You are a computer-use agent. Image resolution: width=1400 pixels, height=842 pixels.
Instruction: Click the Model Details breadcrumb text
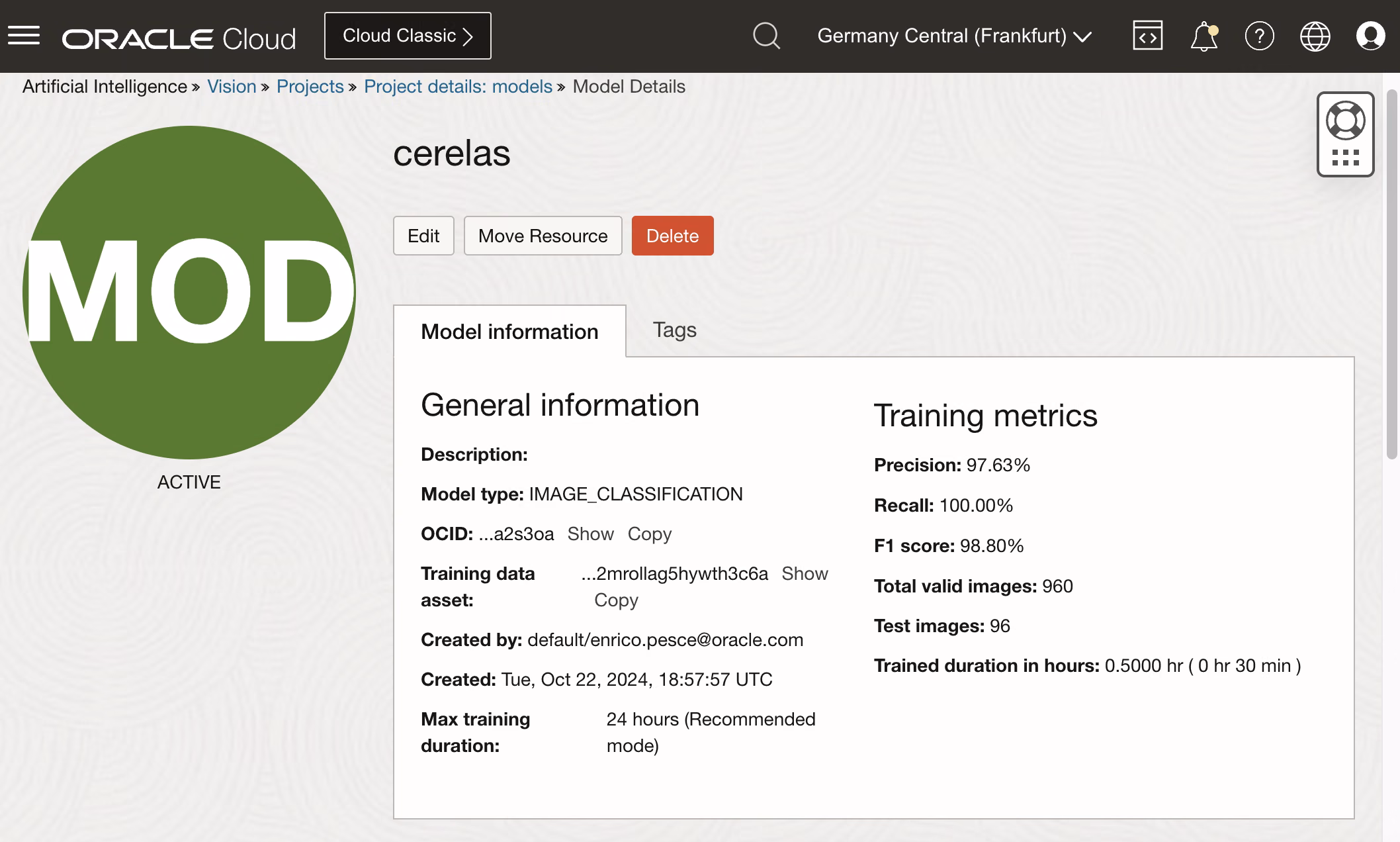coord(629,87)
